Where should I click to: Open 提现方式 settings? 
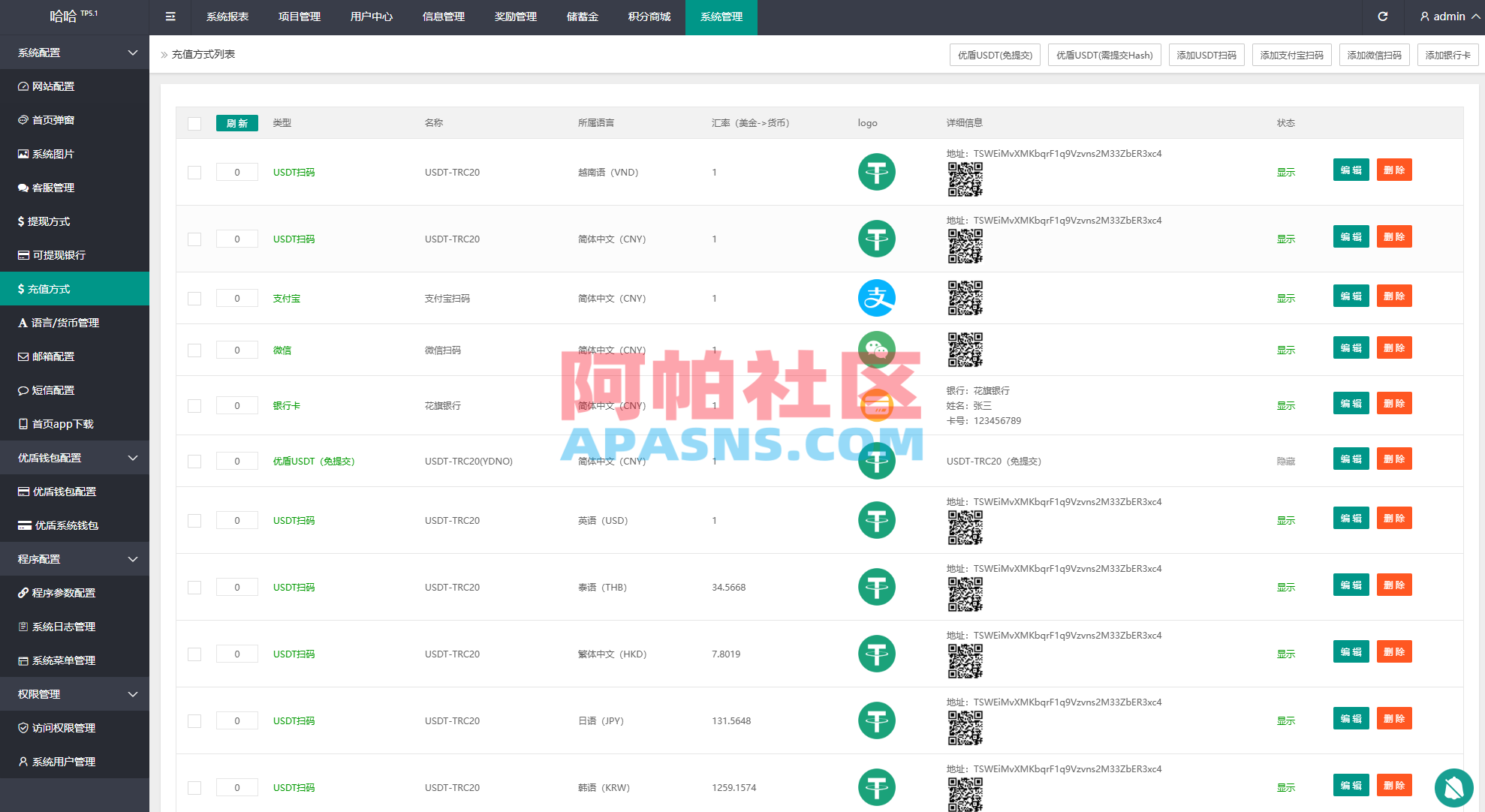(50, 221)
